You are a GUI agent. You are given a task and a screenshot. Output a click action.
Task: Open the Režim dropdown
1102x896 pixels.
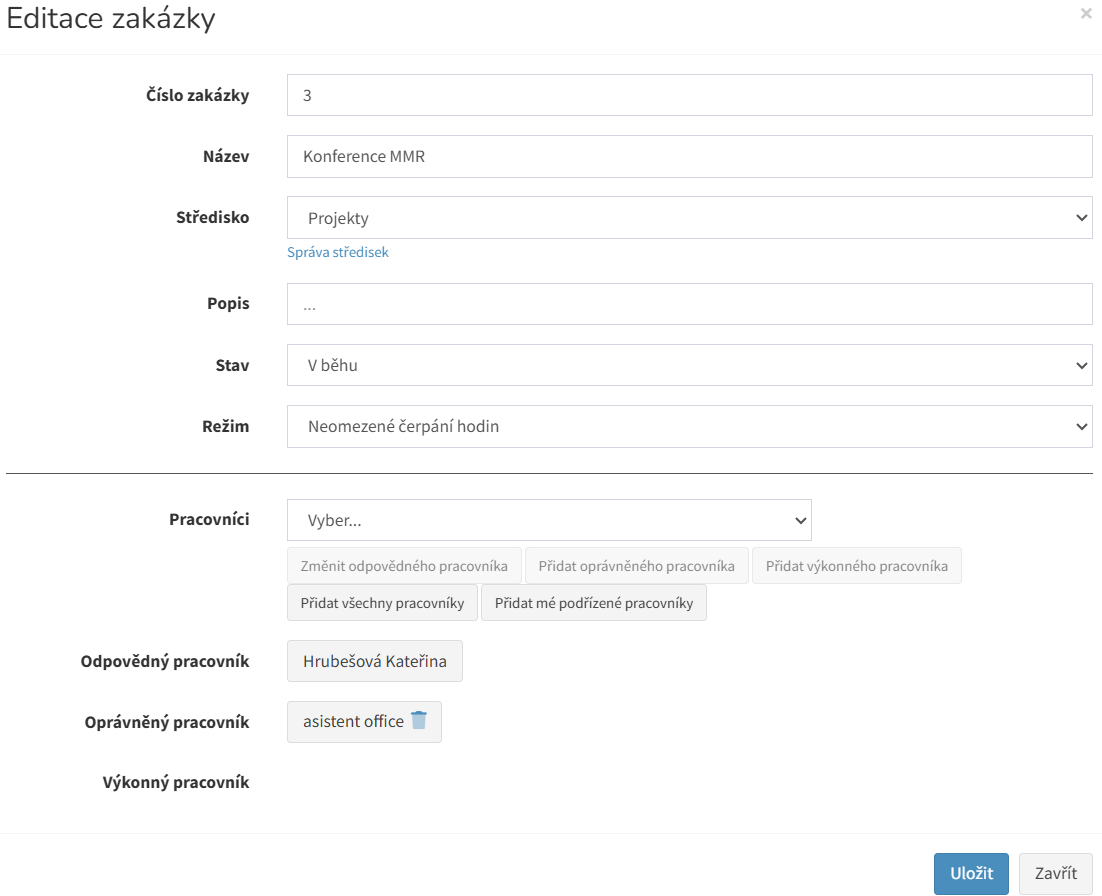pos(689,427)
